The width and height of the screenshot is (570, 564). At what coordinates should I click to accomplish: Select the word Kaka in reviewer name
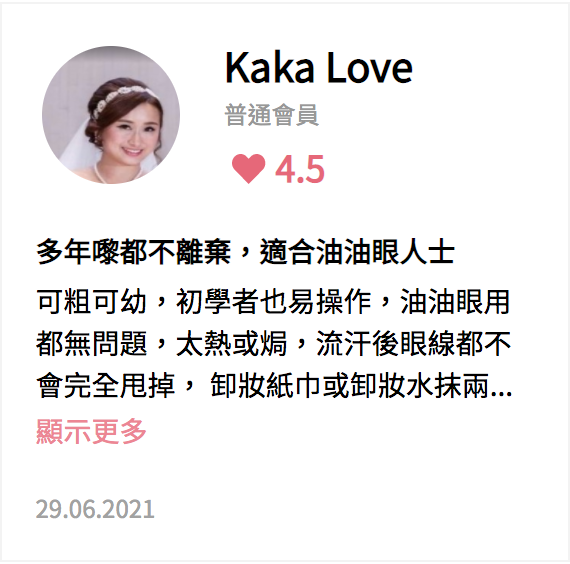tap(269, 68)
